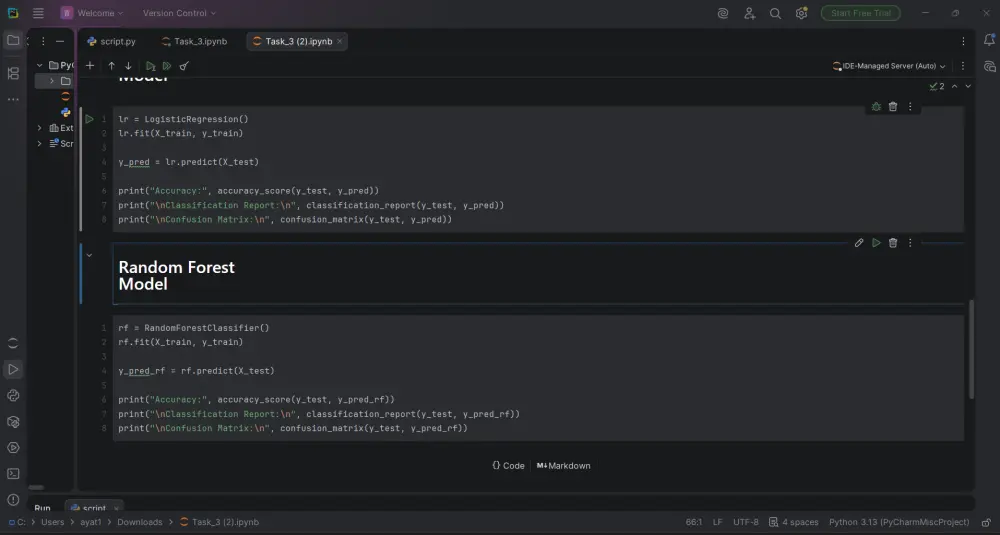Open the Welcome project dropdown
This screenshot has width=1000, height=535.
[92, 13]
